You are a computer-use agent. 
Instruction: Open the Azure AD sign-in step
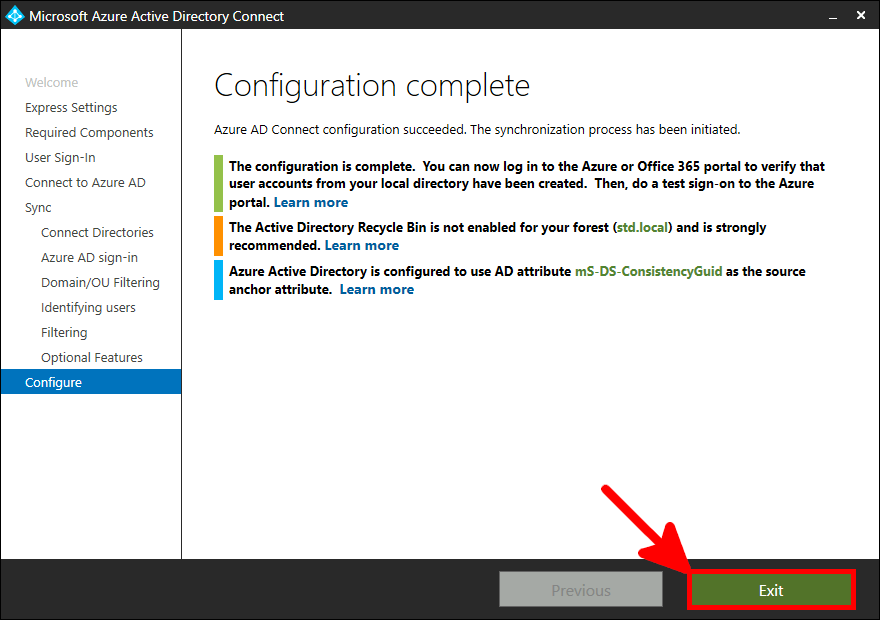pyautogui.click(x=92, y=257)
